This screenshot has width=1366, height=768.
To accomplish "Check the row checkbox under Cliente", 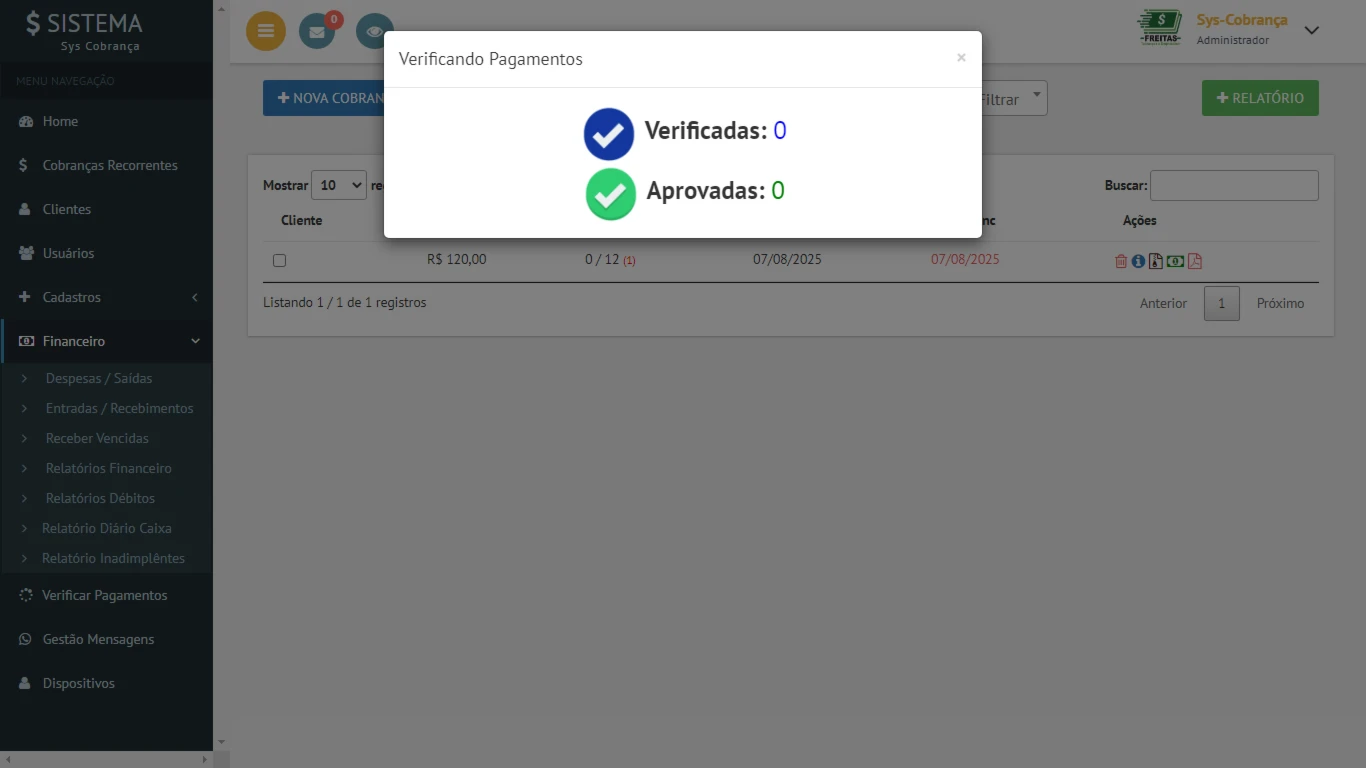I will pyautogui.click(x=280, y=260).
